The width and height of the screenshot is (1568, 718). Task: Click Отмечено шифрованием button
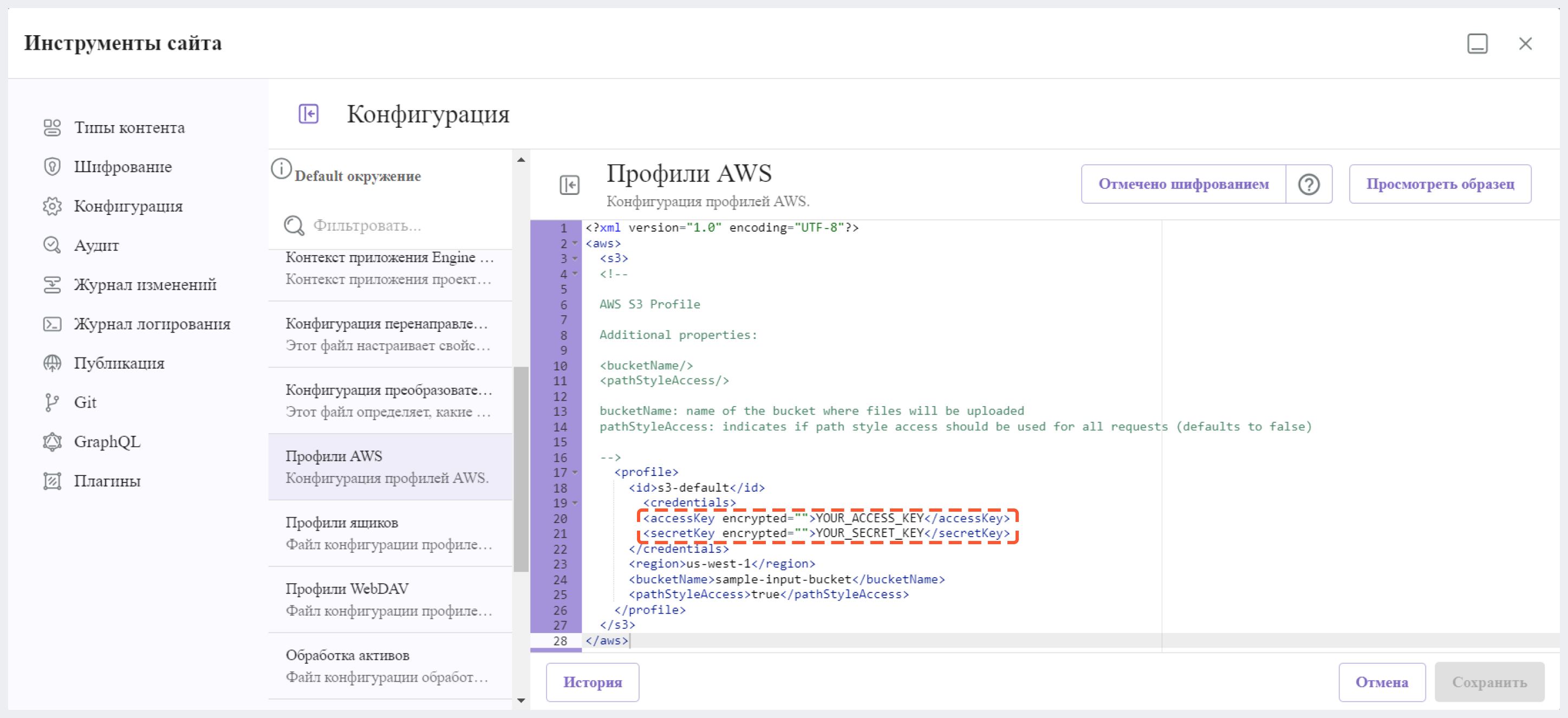[x=1183, y=184]
